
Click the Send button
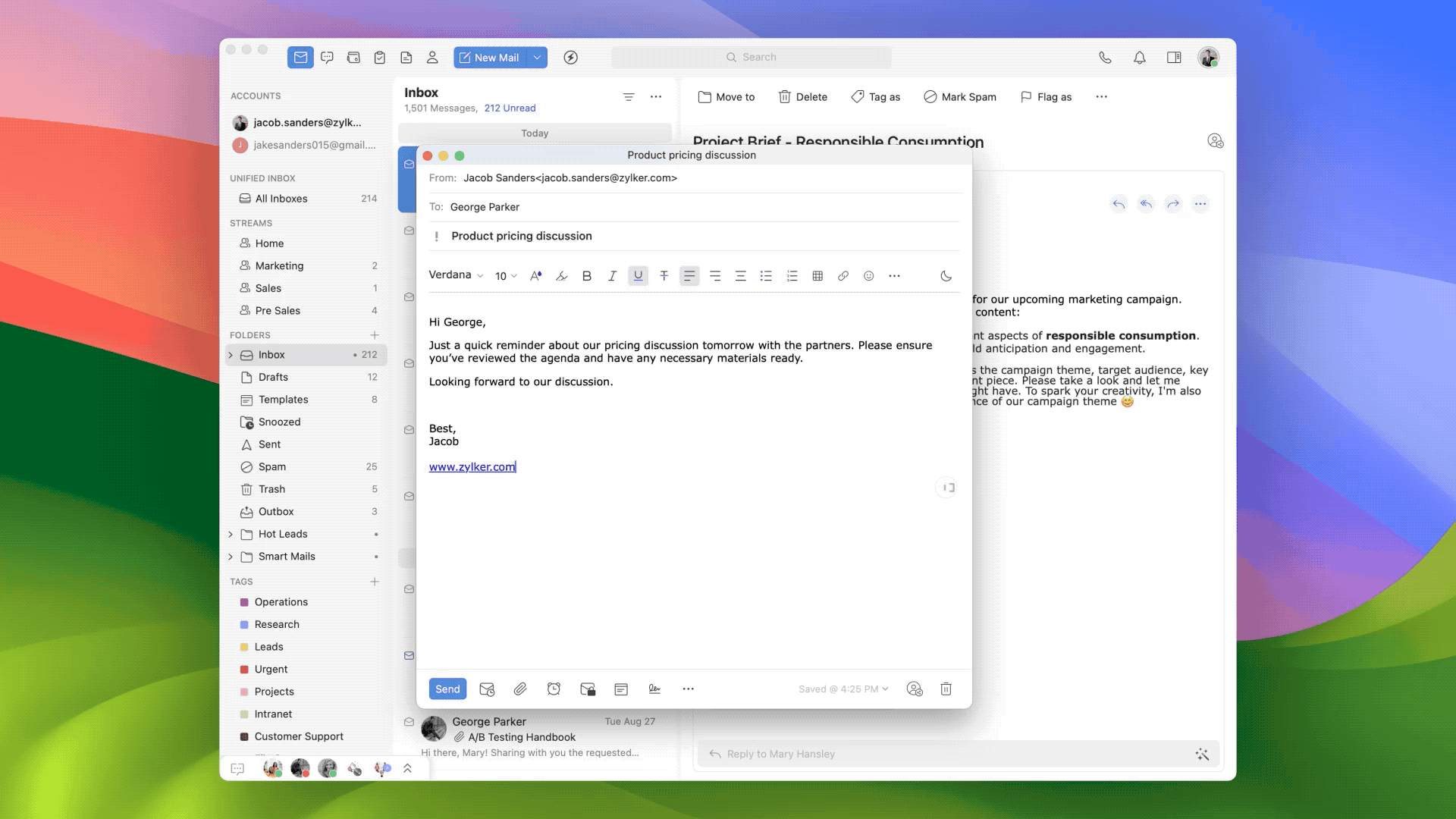447,689
